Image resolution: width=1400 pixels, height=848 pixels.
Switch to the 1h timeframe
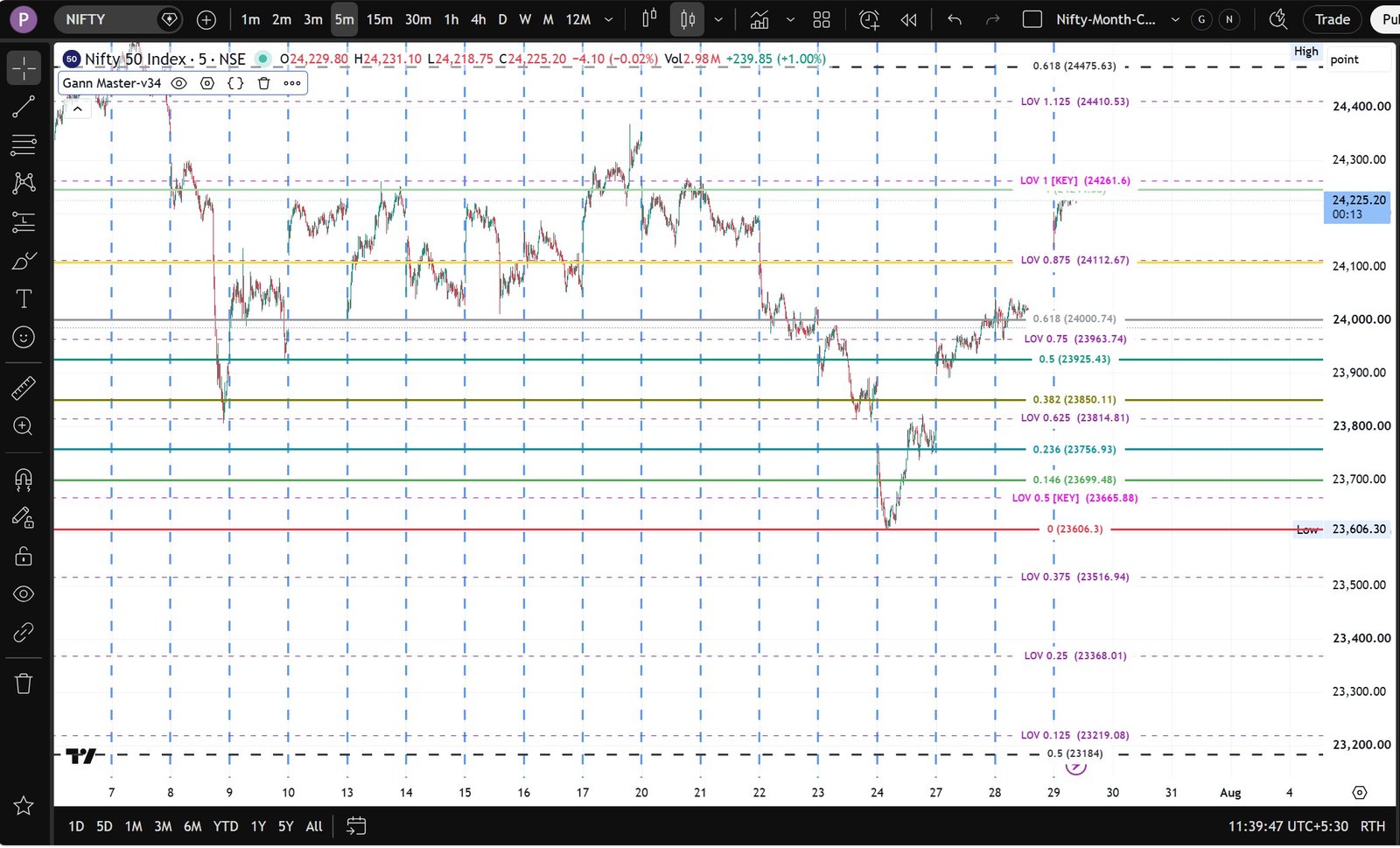451,19
